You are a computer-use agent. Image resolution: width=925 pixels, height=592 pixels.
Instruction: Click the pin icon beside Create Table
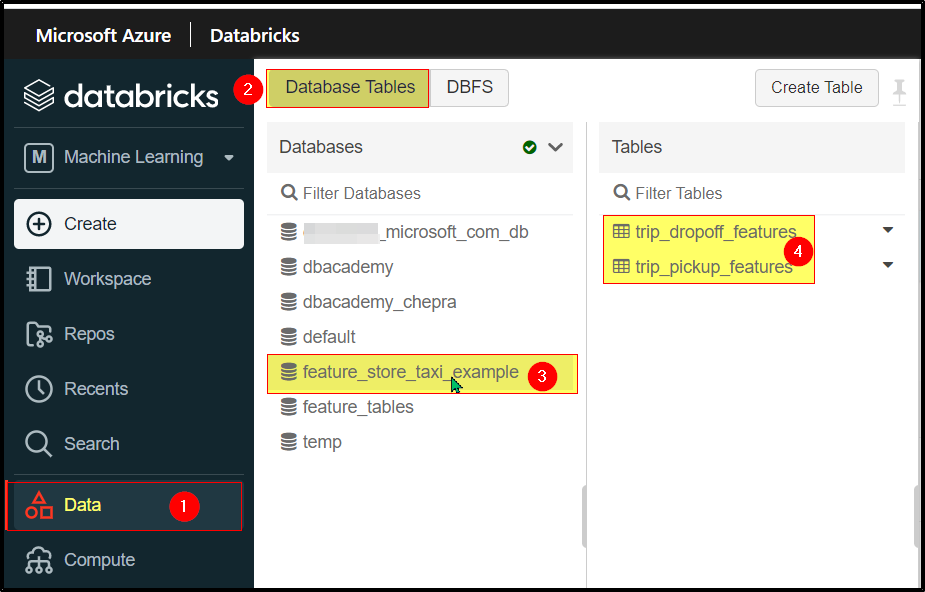click(x=899, y=93)
